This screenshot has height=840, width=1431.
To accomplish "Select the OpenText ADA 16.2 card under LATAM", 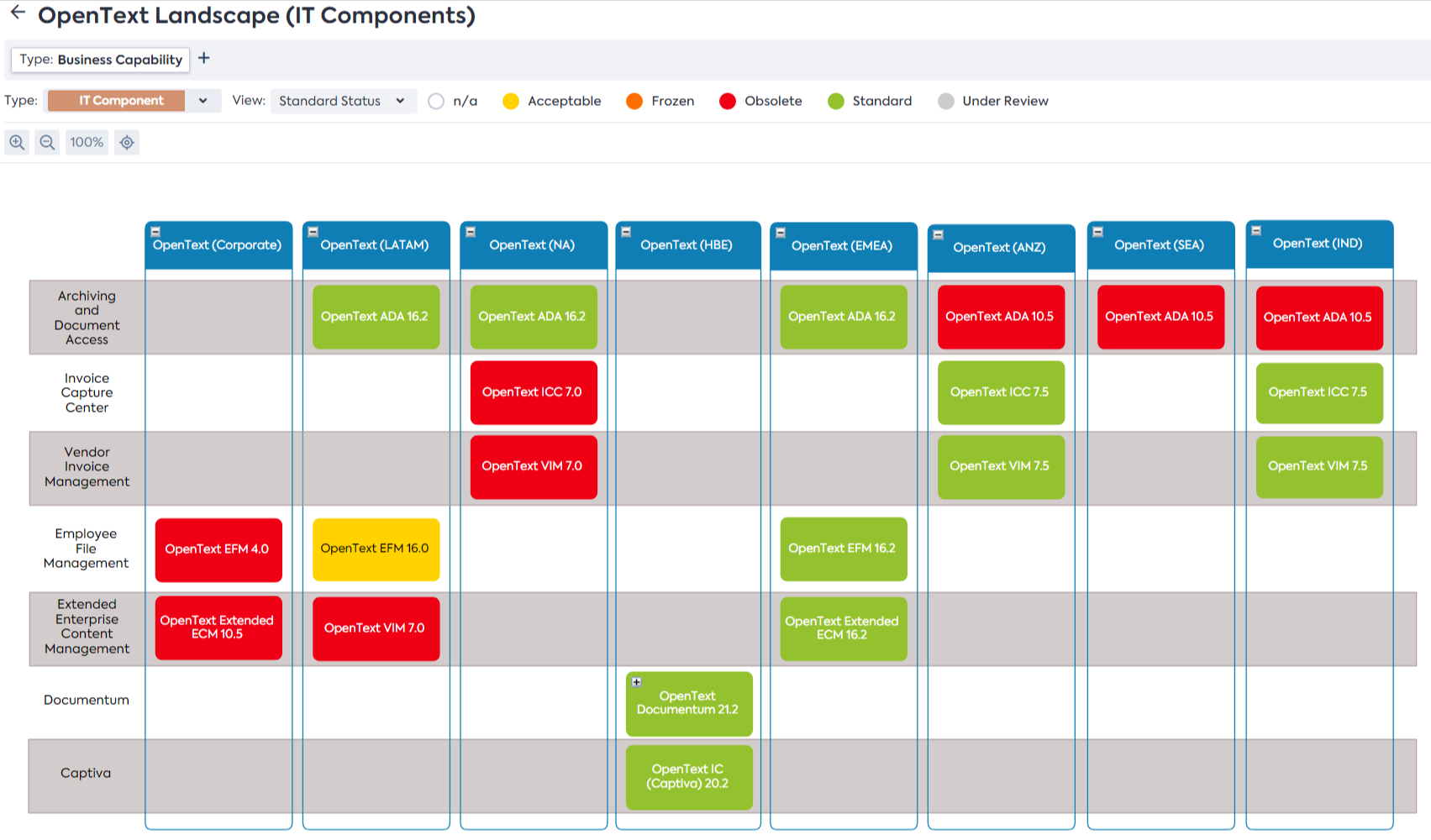I will [376, 317].
